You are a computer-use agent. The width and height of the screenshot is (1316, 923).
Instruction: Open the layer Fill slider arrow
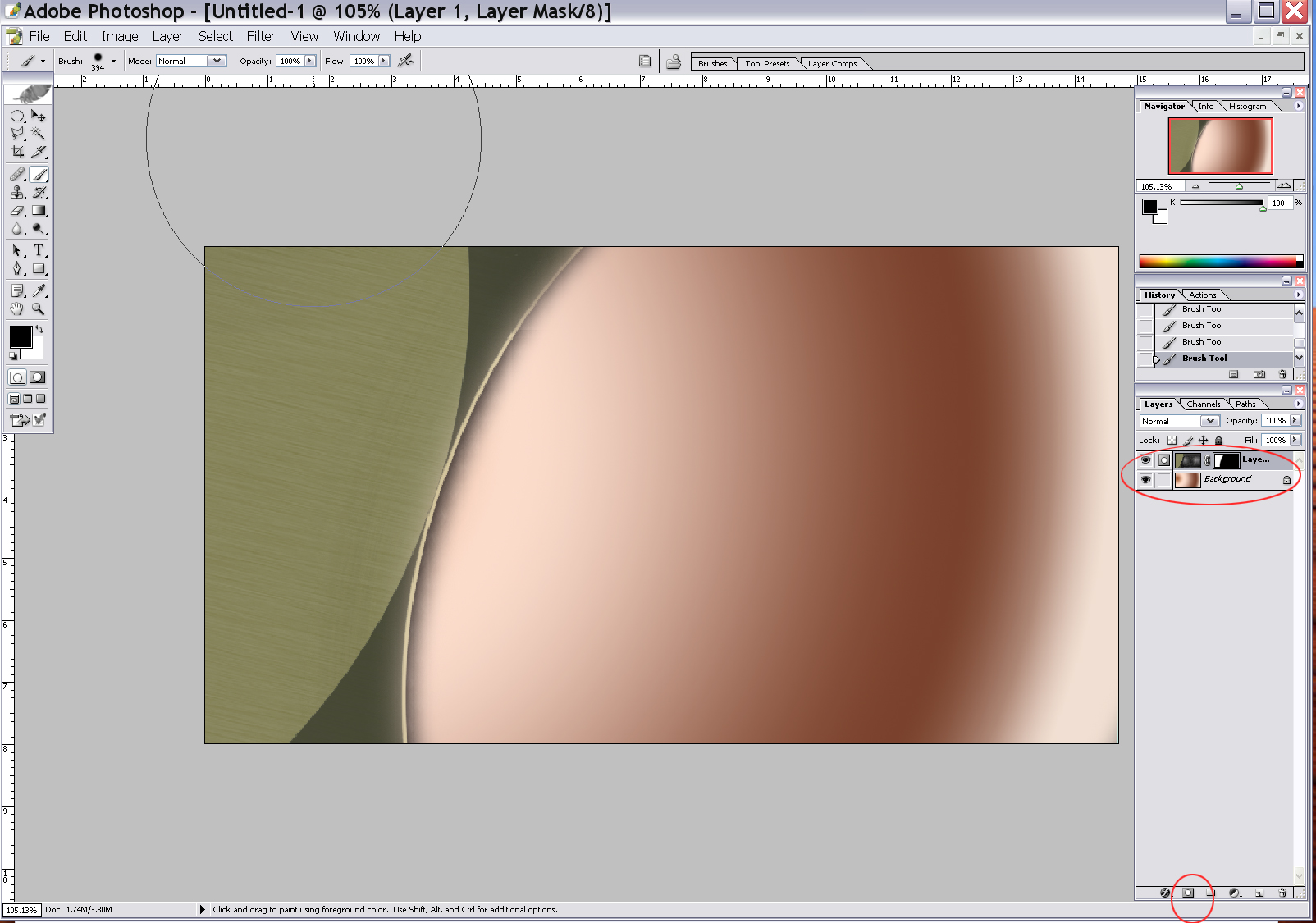tap(1295, 440)
